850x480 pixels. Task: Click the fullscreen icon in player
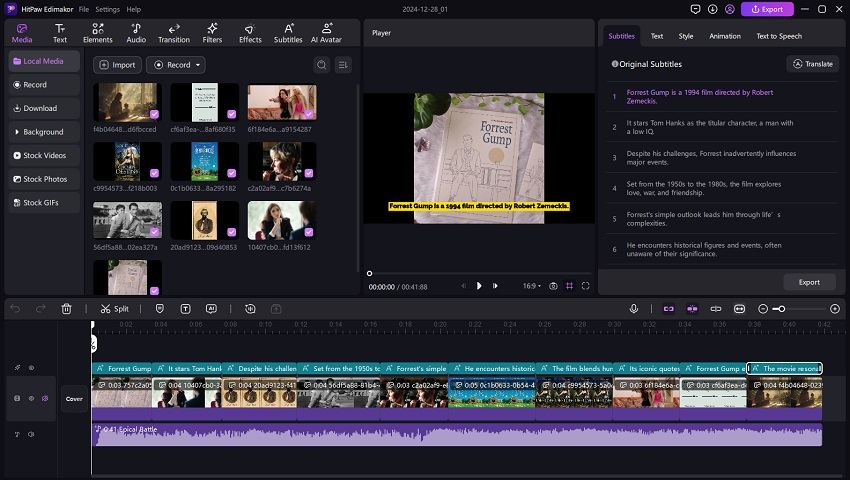pos(585,286)
